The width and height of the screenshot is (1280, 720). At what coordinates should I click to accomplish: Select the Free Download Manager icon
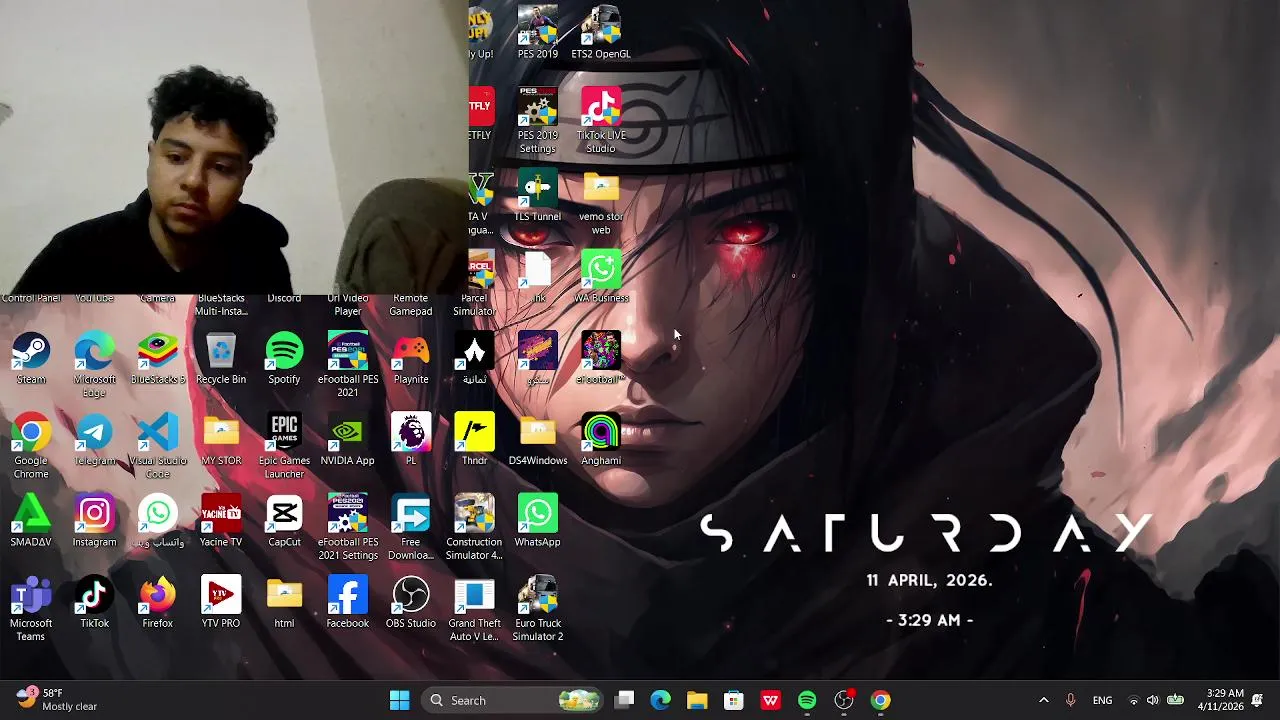tap(411, 528)
